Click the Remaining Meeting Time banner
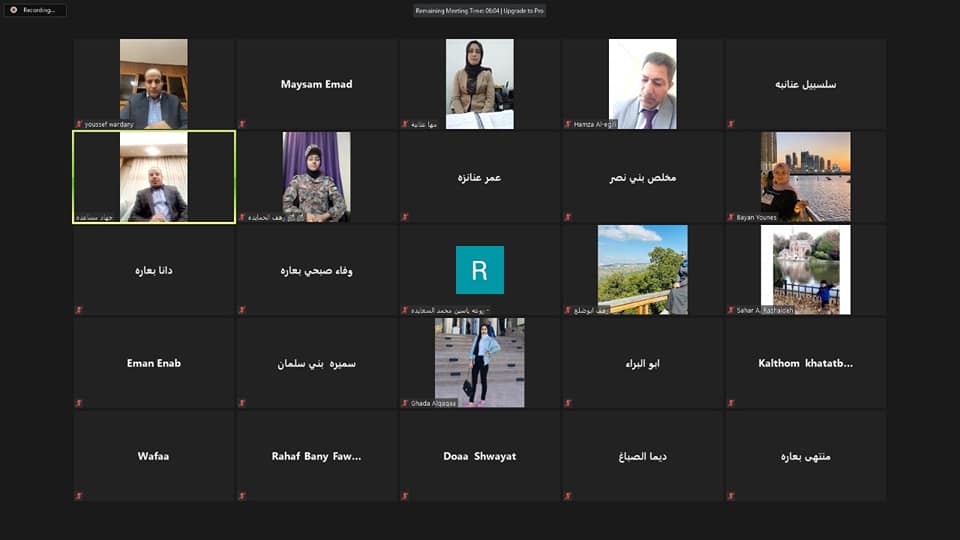This screenshot has width=960, height=540. point(480,11)
